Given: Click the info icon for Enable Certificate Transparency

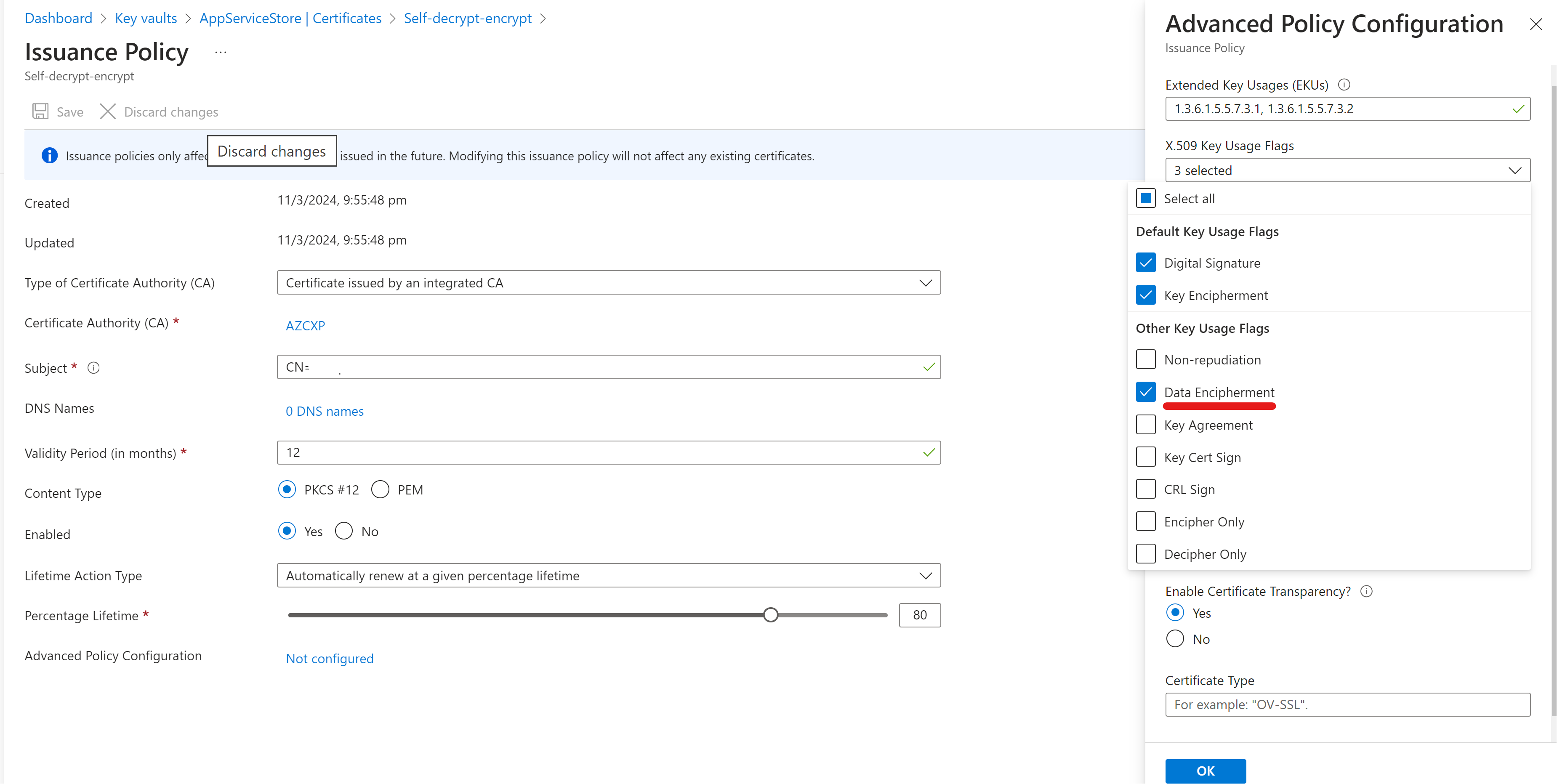Looking at the screenshot, I should coord(1366,591).
